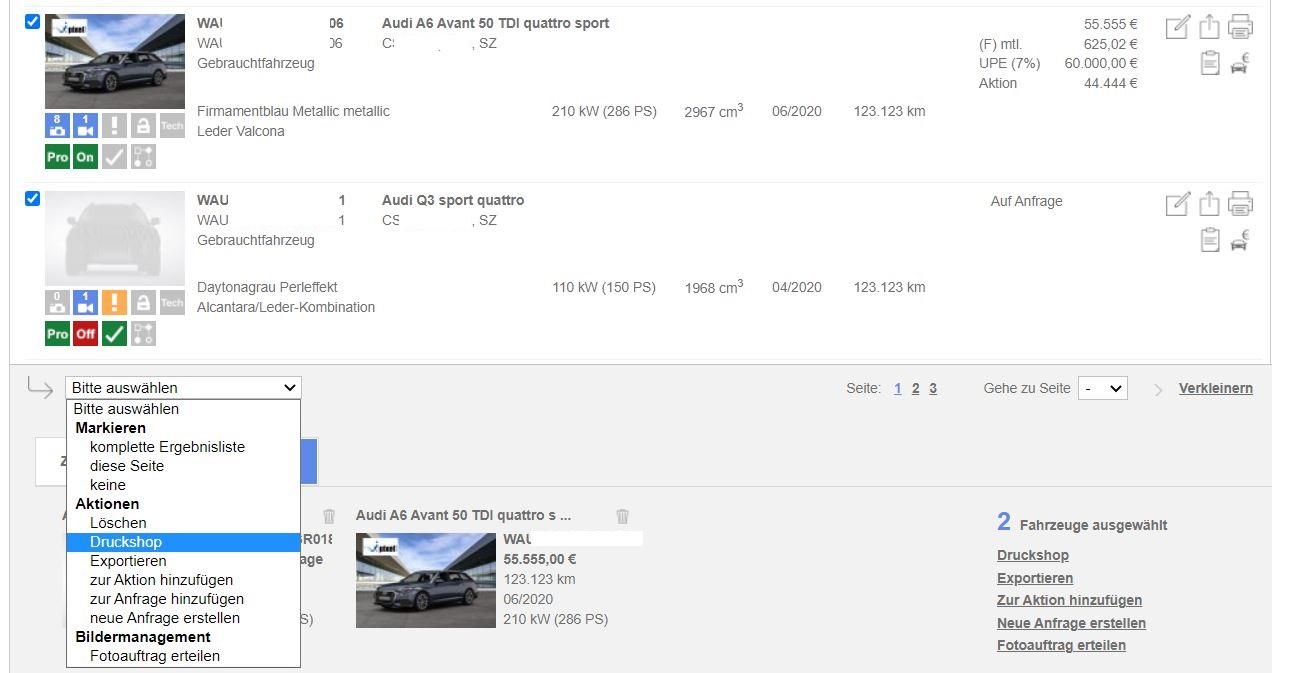Choose 'Exportieren' in the dropdown list
This screenshot has height=673, width=1289.
183,561
